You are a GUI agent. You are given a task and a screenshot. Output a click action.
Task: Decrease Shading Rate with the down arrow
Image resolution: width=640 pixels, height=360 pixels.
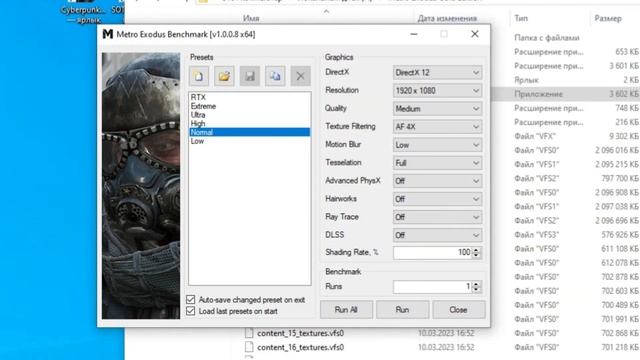(476, 256)
